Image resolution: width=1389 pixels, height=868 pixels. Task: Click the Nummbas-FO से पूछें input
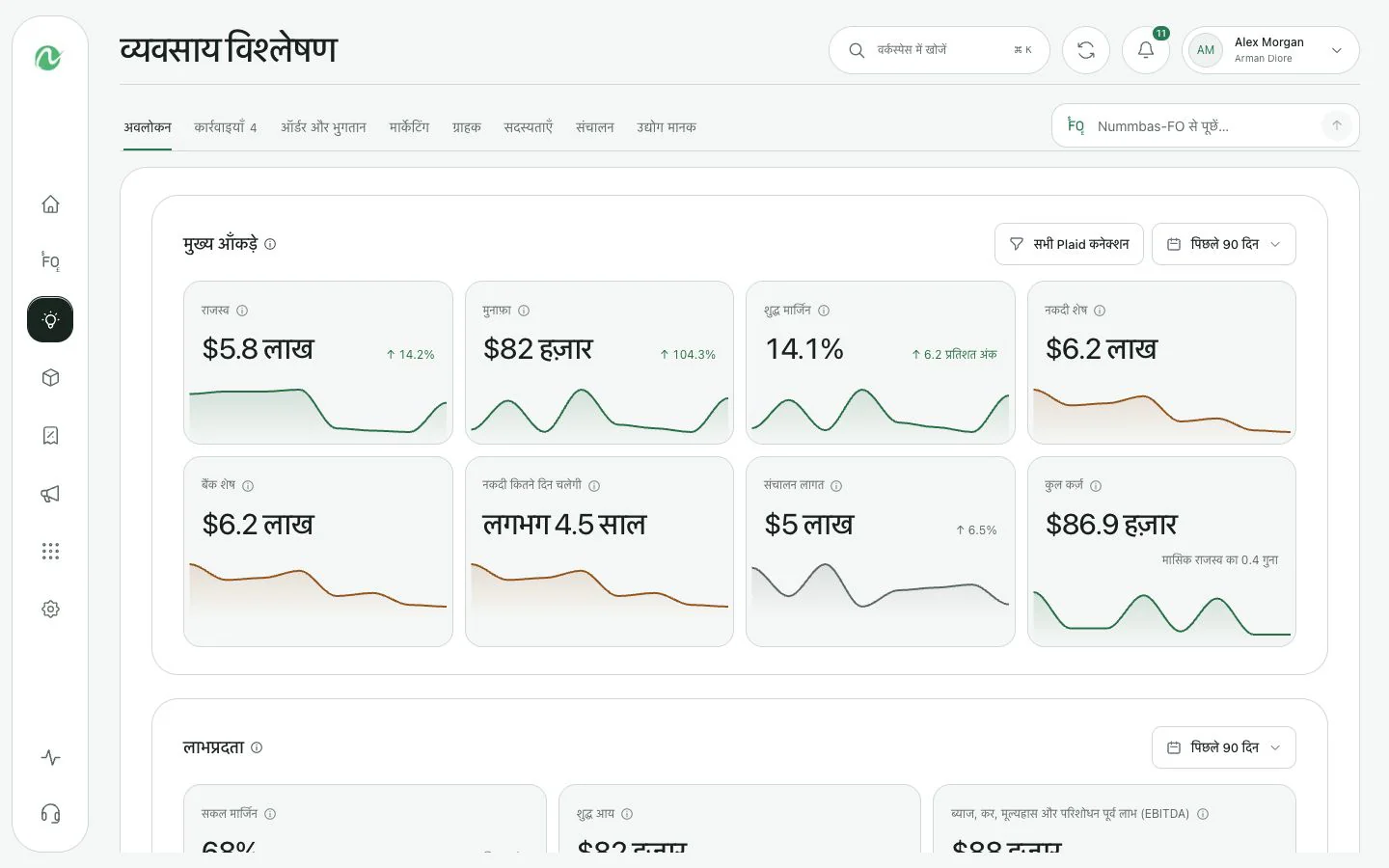pyautogui.click(x=1206, y=125)
